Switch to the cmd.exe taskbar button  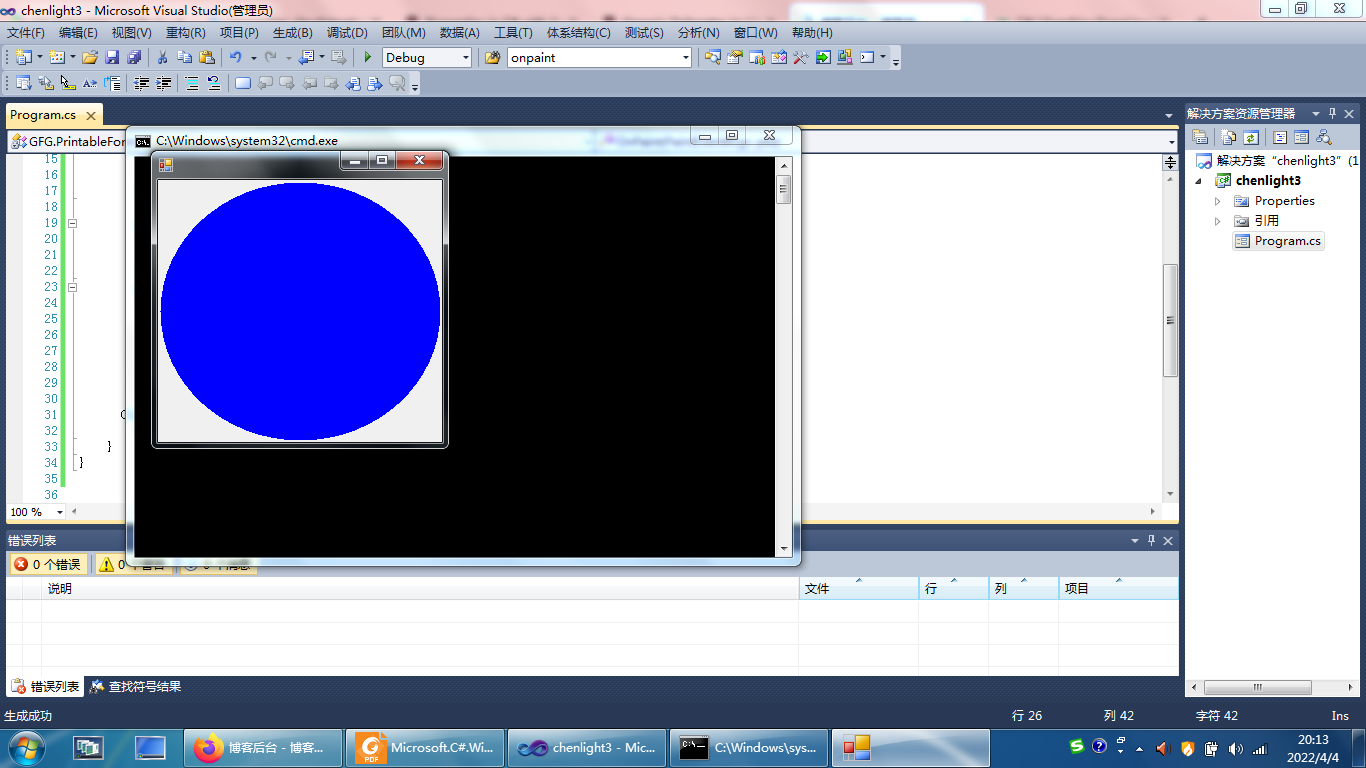pyautogui.click(x=749, y=748)
